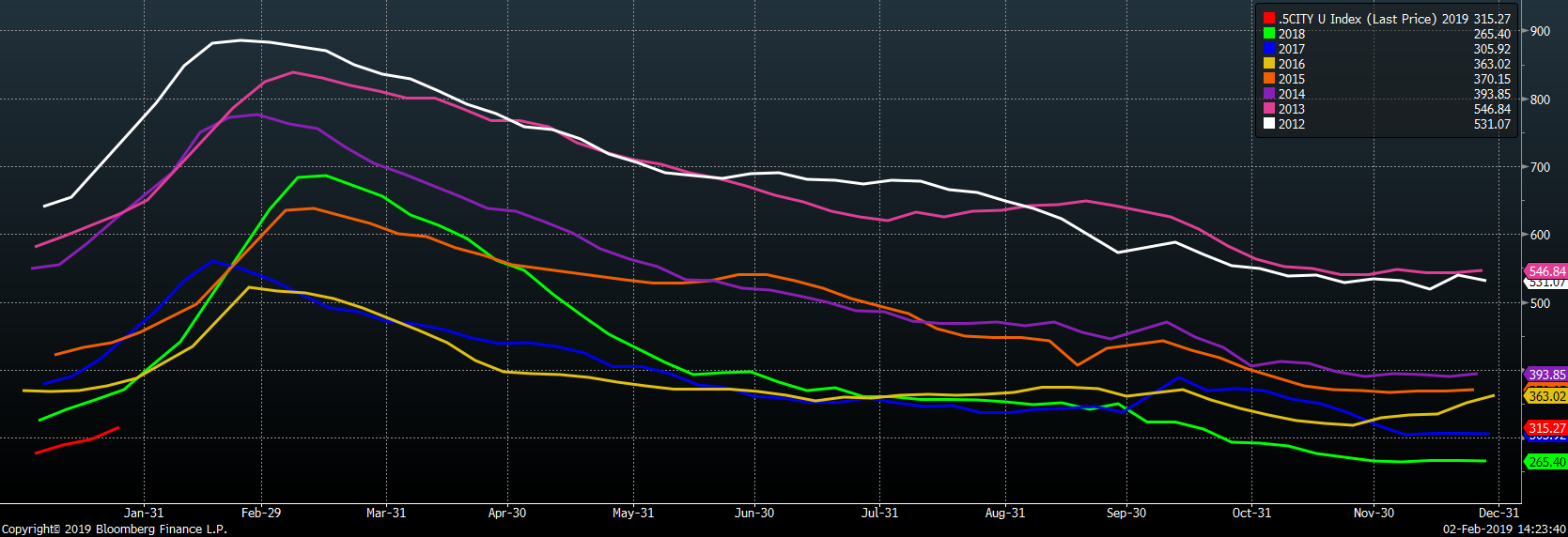Click the white 2012 legend swatch
Viewport: 1568px width, 537px height.
pyautogui.click(x=1269, y=124)
